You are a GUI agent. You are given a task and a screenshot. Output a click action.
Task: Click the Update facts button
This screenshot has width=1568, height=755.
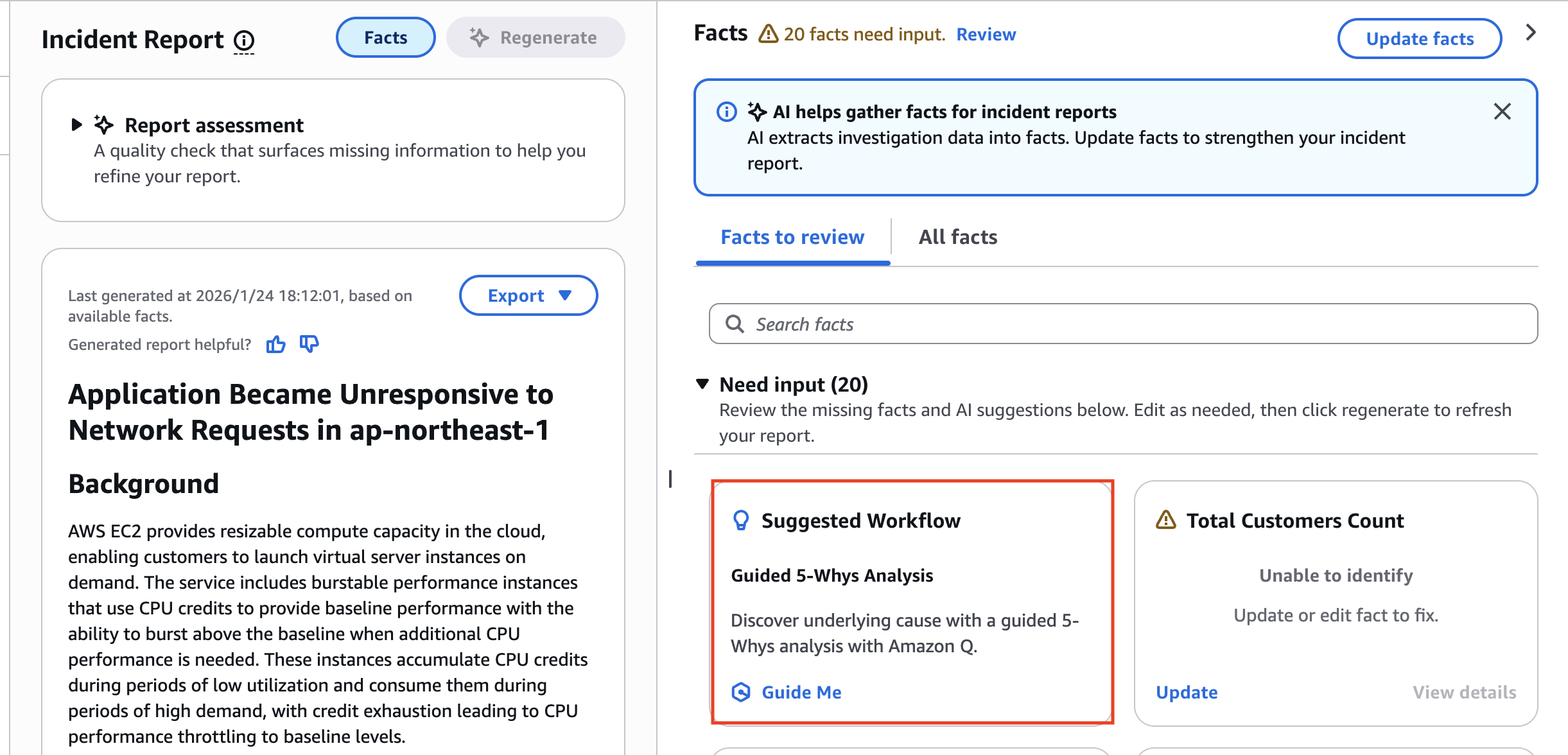[x=1419, y=39]
